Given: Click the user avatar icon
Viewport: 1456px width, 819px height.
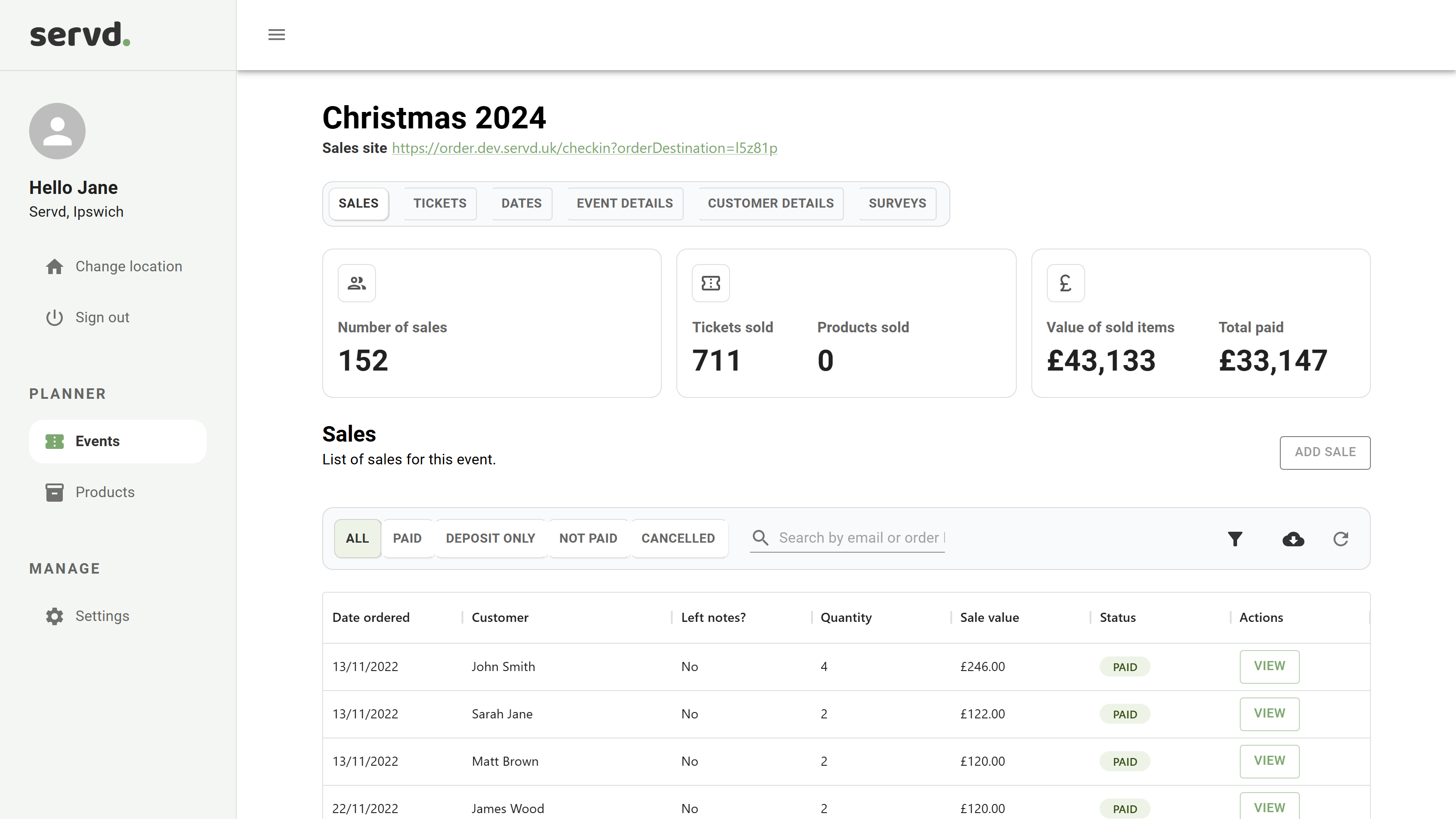Looking at the screenshot, I should [x=57, y=131].
